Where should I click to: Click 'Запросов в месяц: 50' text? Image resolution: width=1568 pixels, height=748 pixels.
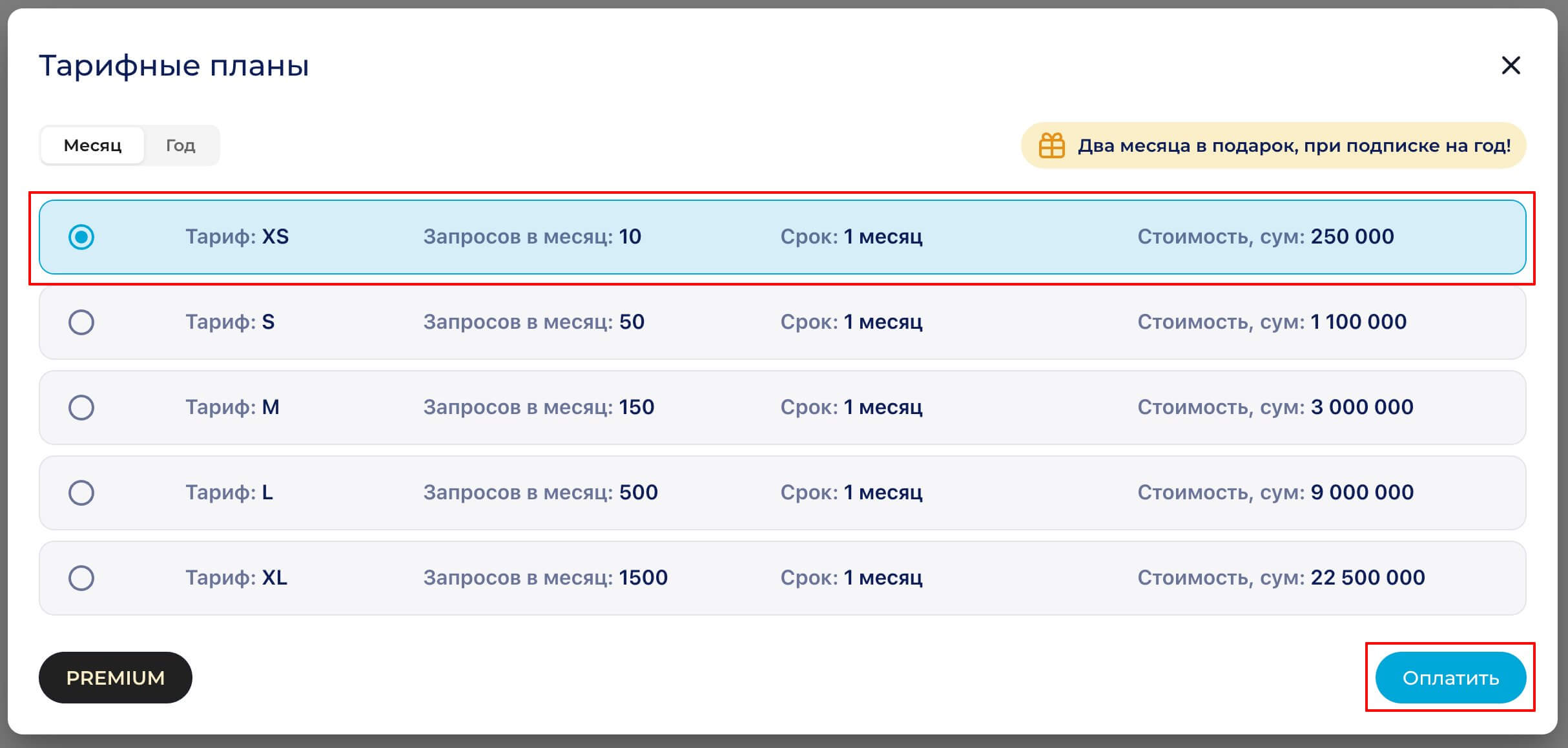pyautogui.click(x=534, y=322)
